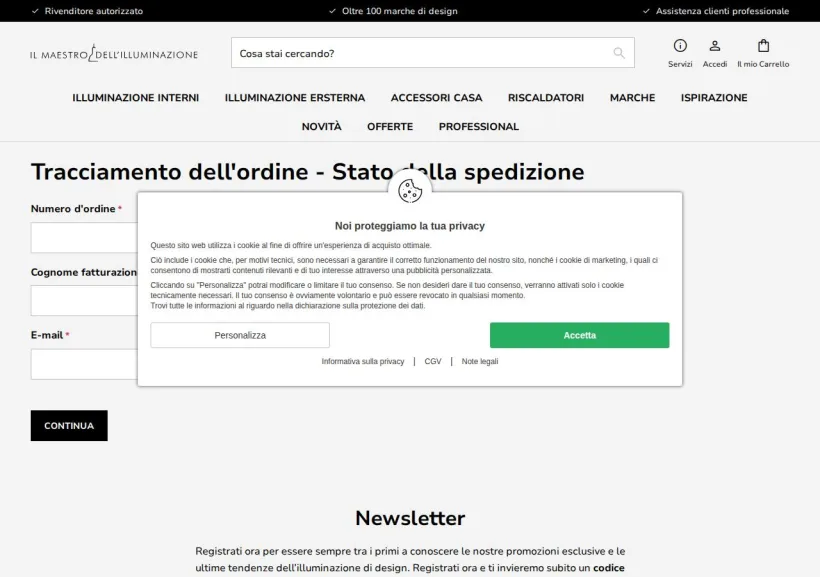Screen dimensions: 820x577
Task: Click the Continua button
Action: coord(69,425)
